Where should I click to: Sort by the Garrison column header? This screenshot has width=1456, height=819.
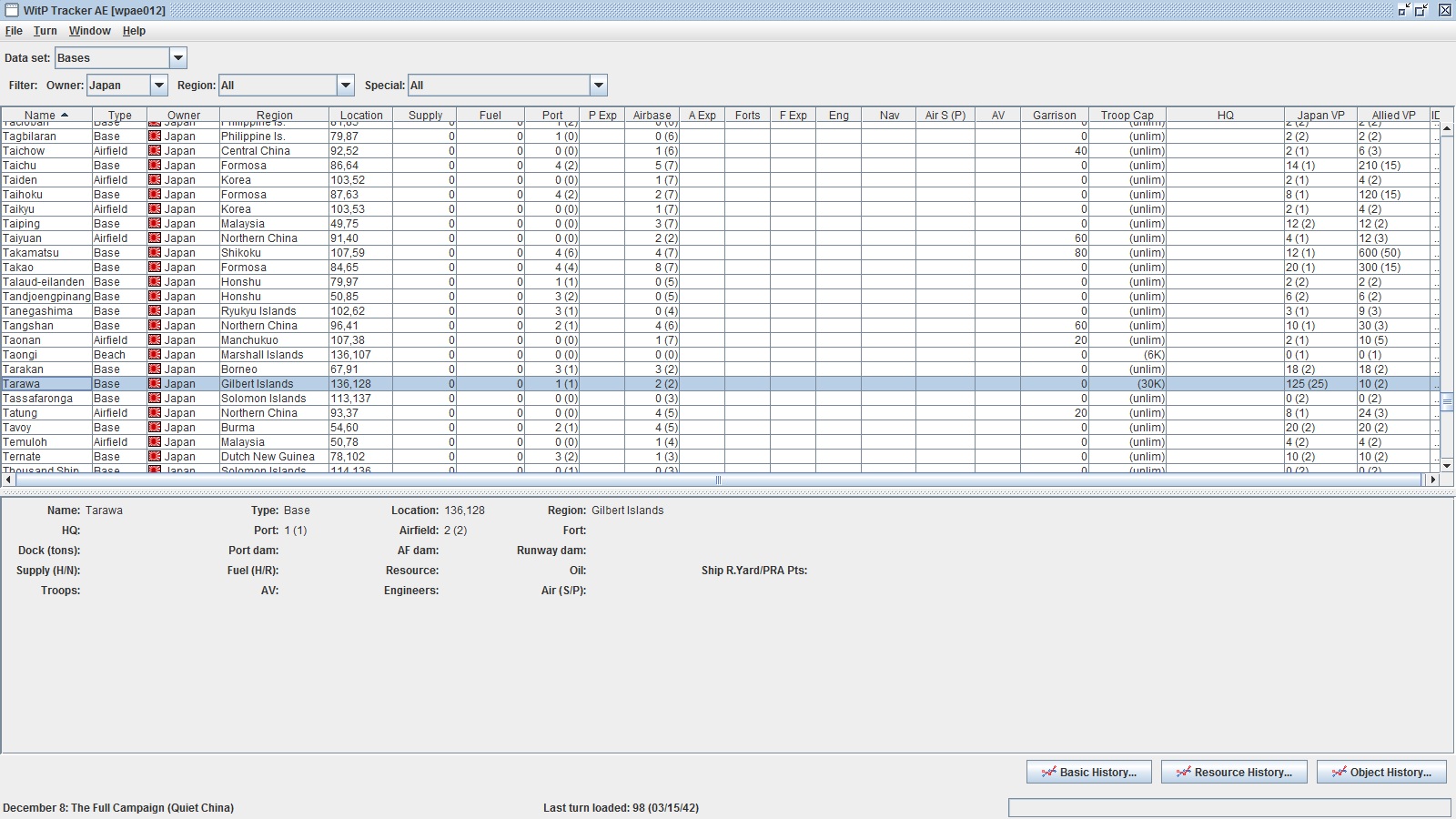pos(1055,115)
